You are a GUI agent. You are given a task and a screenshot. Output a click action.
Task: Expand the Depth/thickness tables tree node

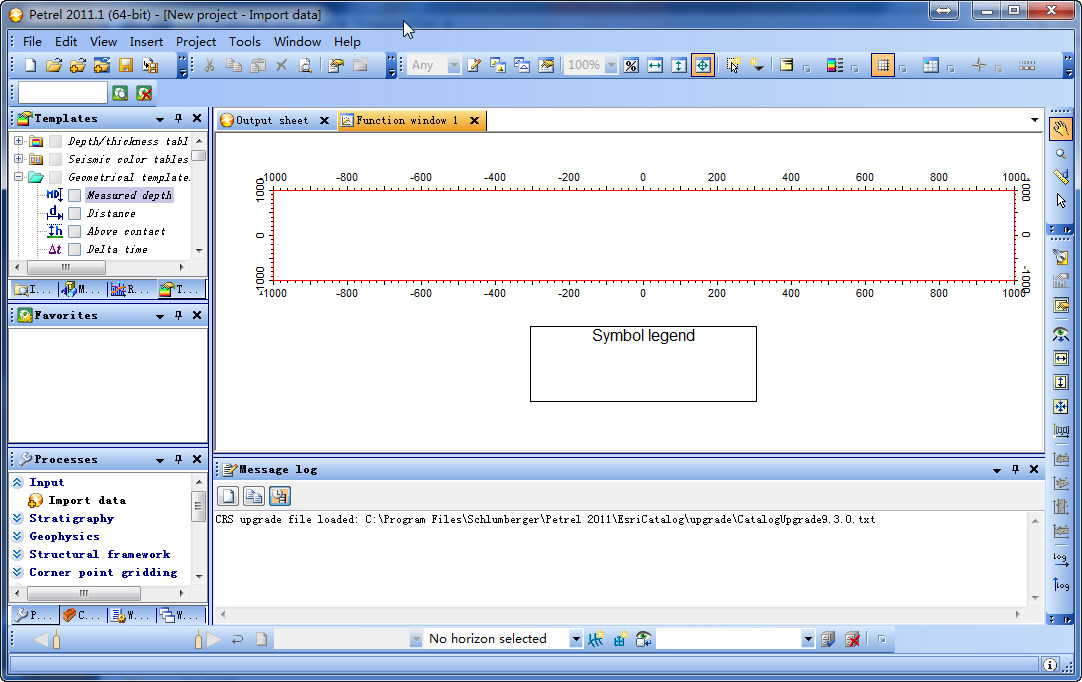19,141
